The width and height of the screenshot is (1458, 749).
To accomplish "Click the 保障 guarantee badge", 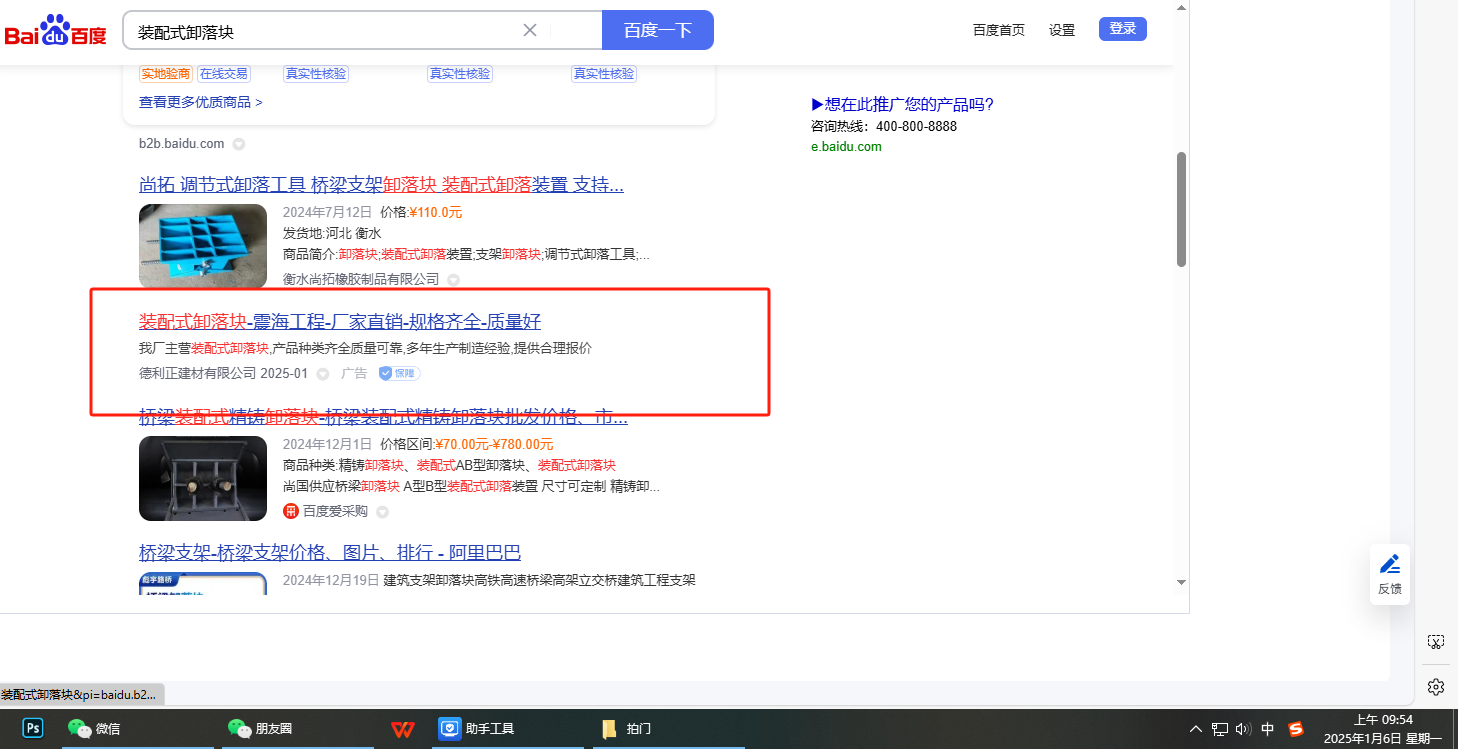I will 399,374.
